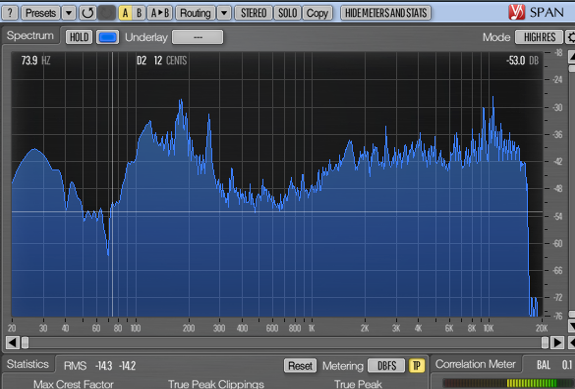Open the Routing settings
Screen dimensions: 575x389
pos(195,13)
